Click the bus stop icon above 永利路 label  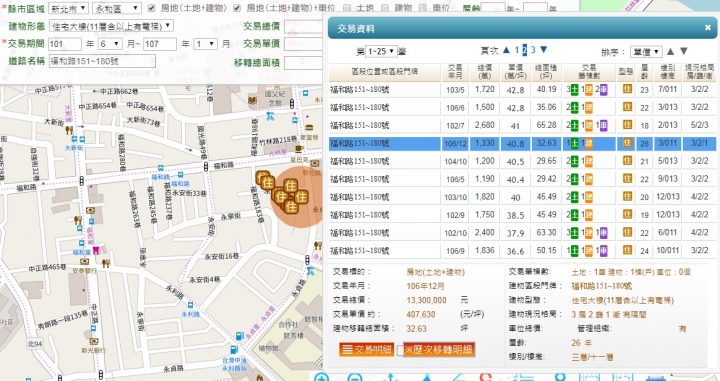click(x=190, y=305)
